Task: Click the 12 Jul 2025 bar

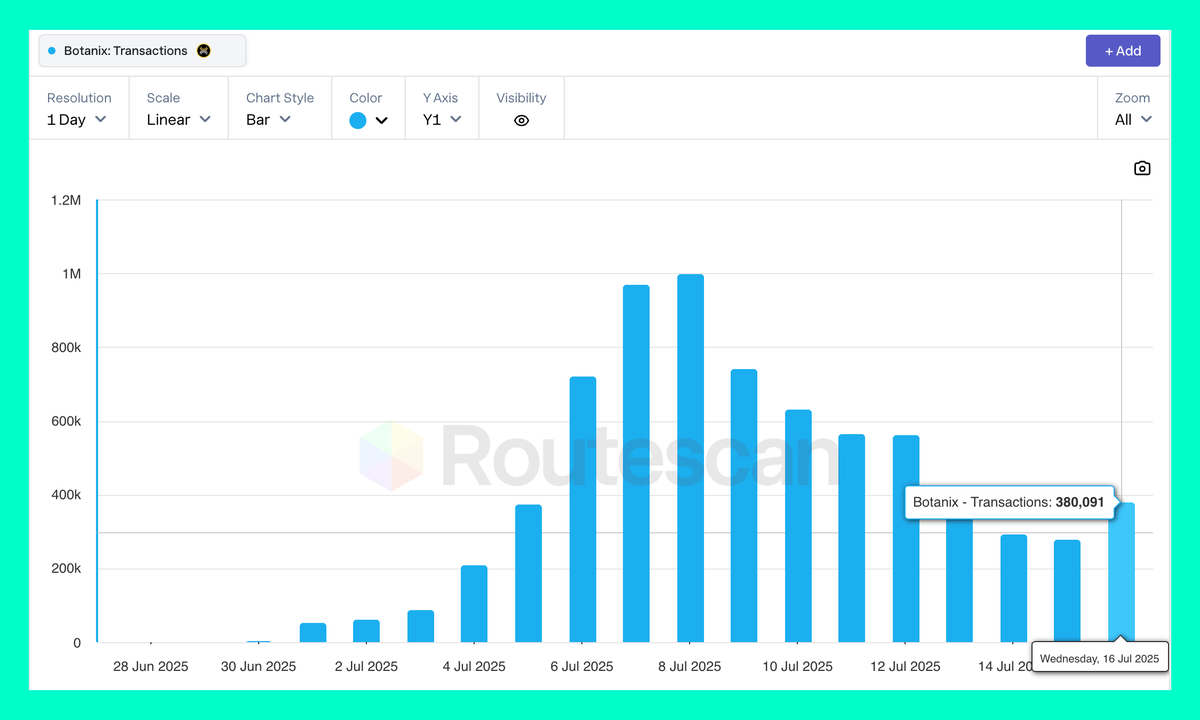Action: point(906,539)
